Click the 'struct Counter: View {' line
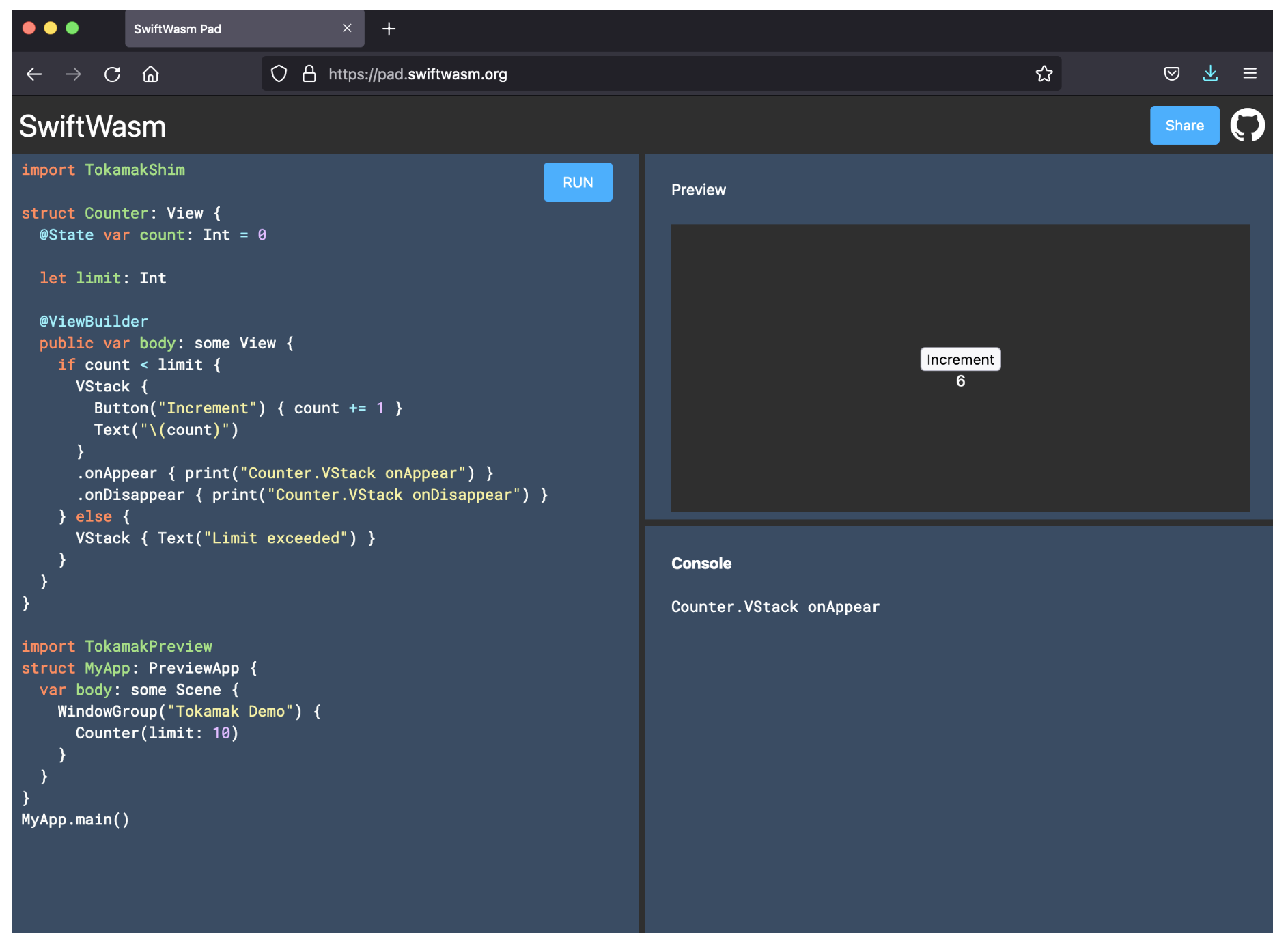Viewport: 1288px width, 944px height. tap(121, 213)
